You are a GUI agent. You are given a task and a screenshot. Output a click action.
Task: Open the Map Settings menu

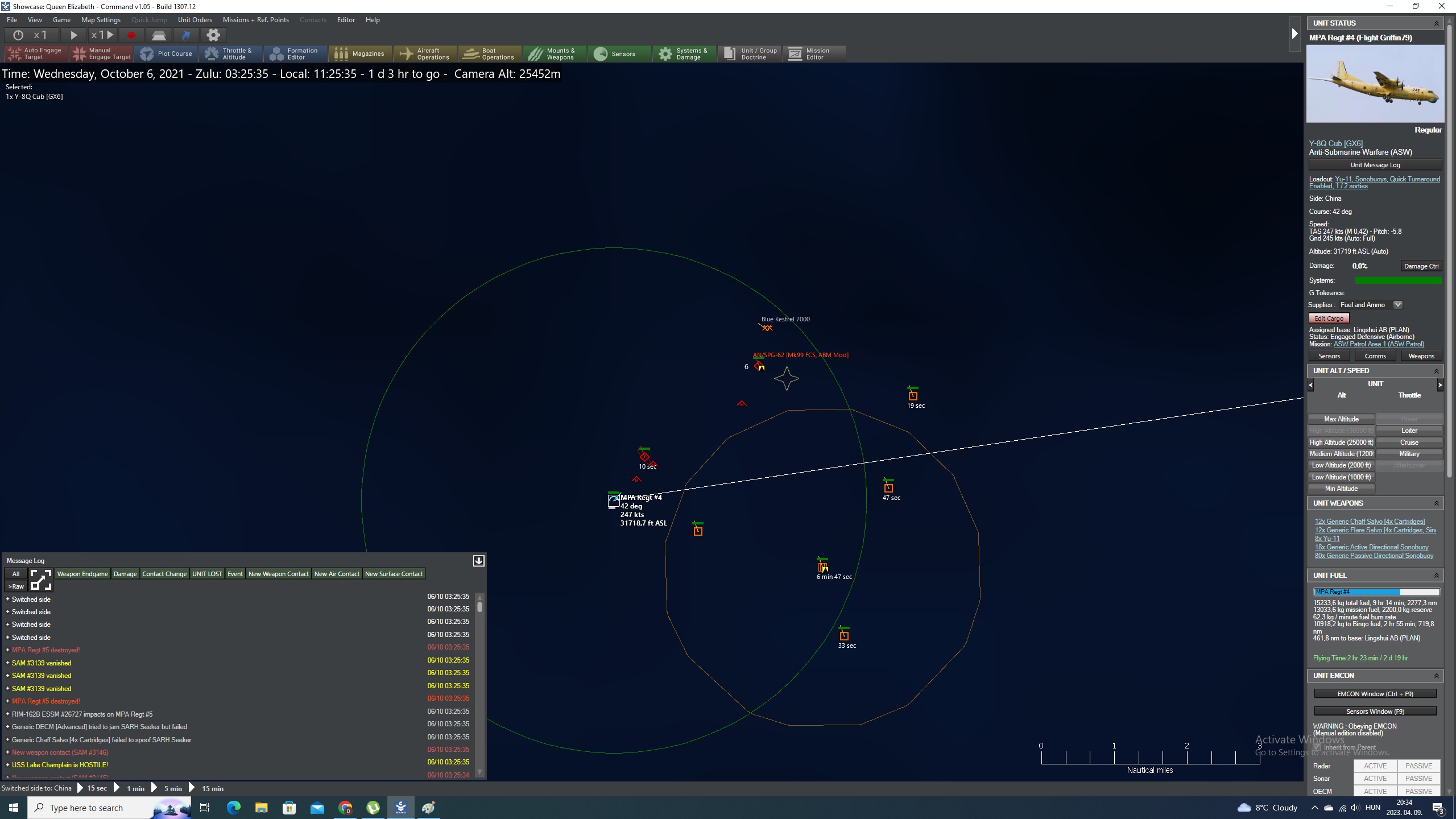101,20
